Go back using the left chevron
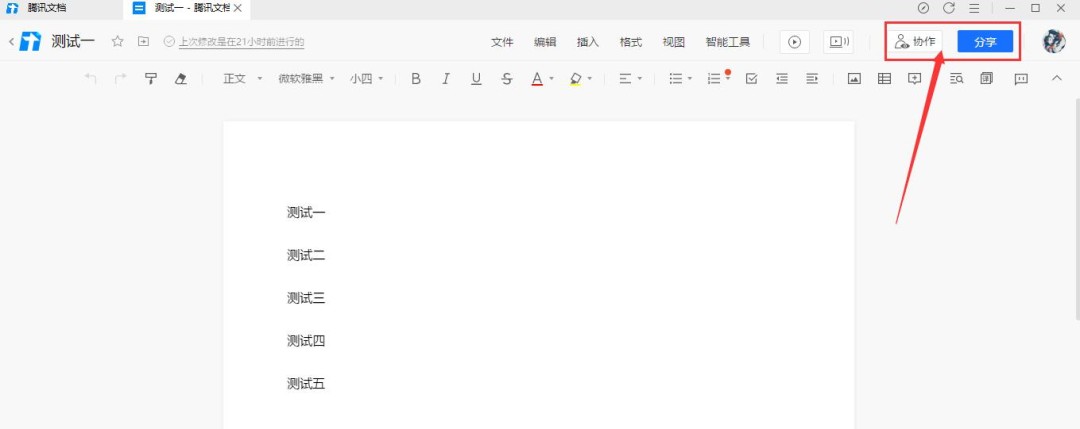The width and height of the screenshot is (1080, 429). pyautogui.click(x=11, y=42)
